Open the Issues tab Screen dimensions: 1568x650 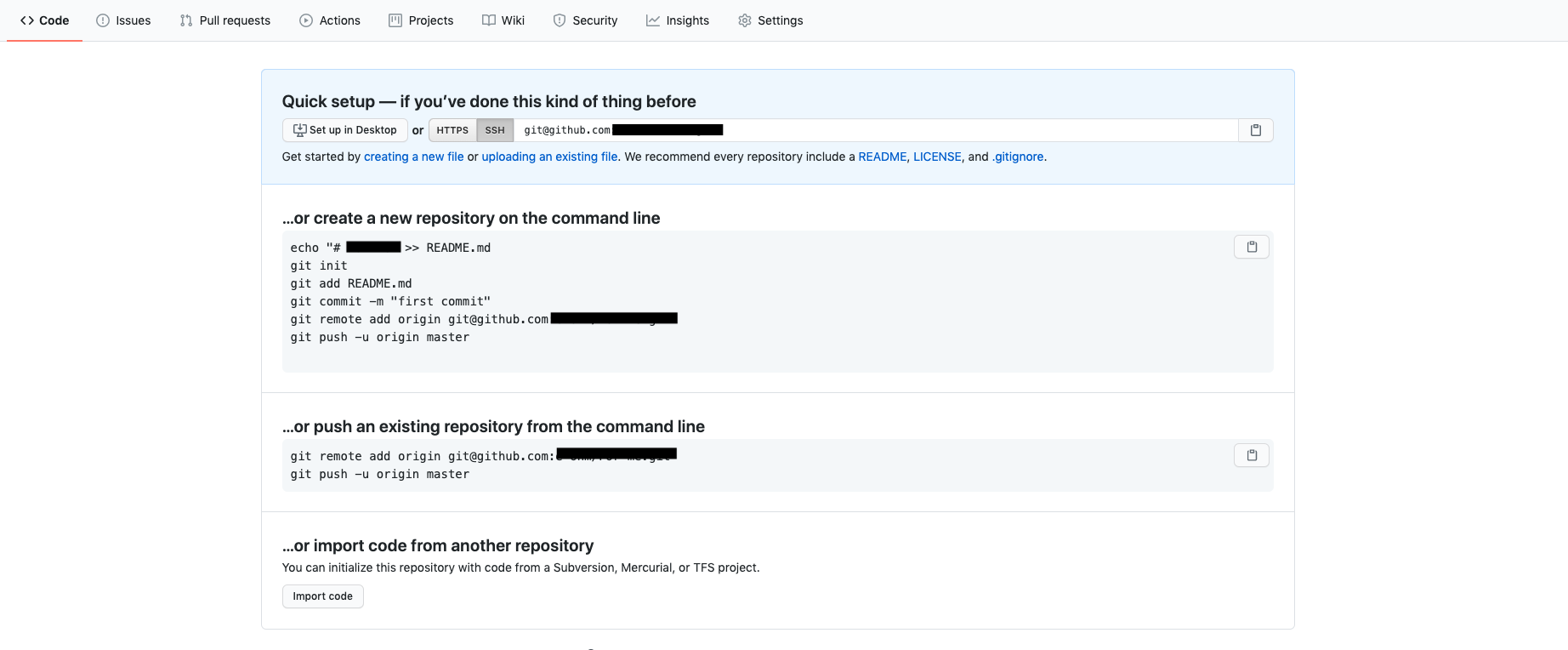(x=123, y=20)
